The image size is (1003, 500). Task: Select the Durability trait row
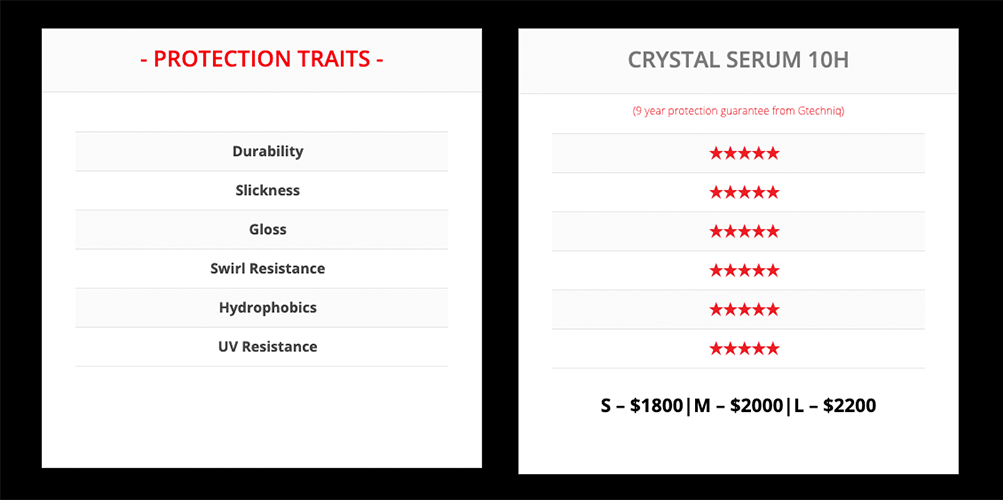point(262,152)
